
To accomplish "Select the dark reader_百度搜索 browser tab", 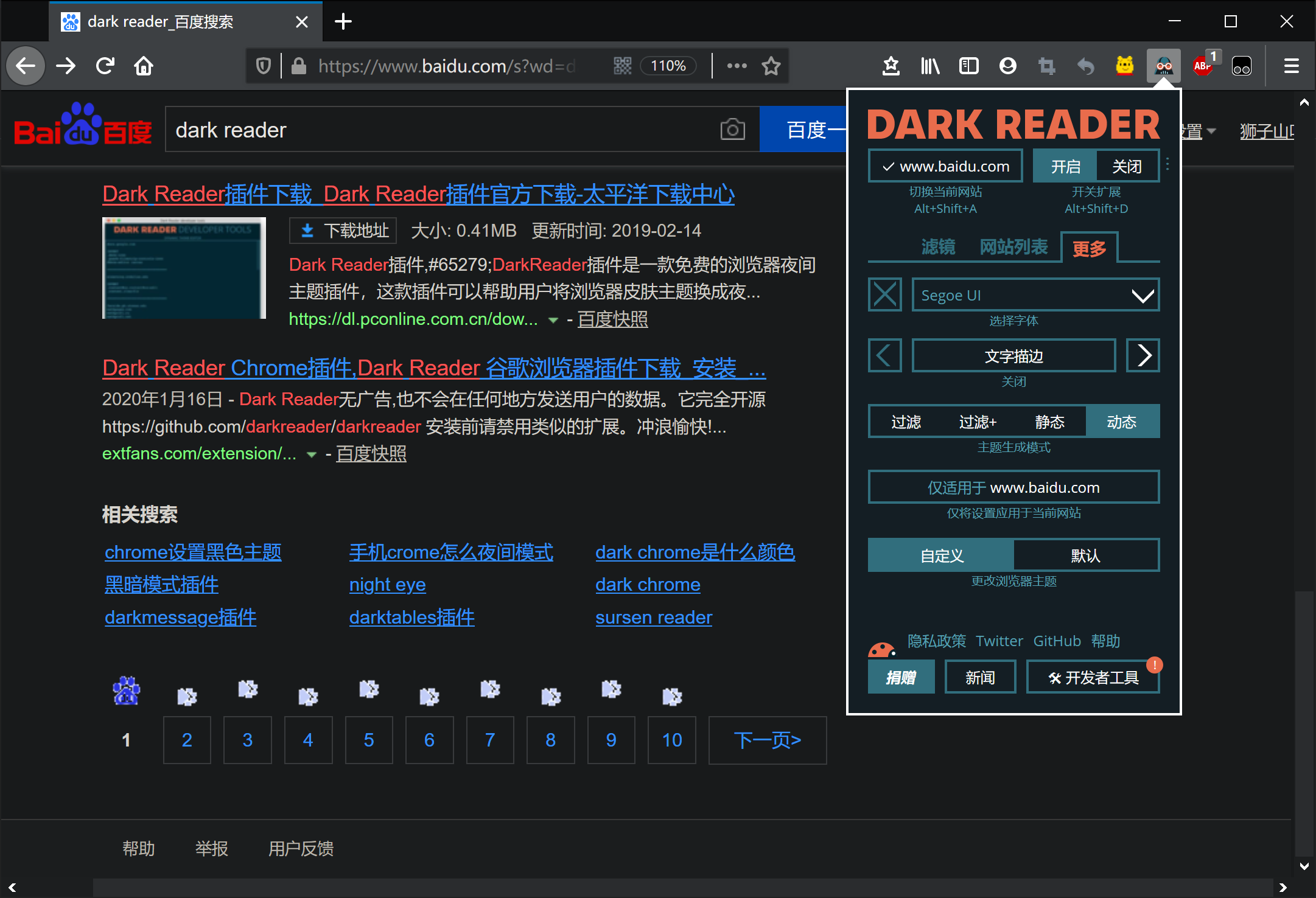I will coord(186,22).
